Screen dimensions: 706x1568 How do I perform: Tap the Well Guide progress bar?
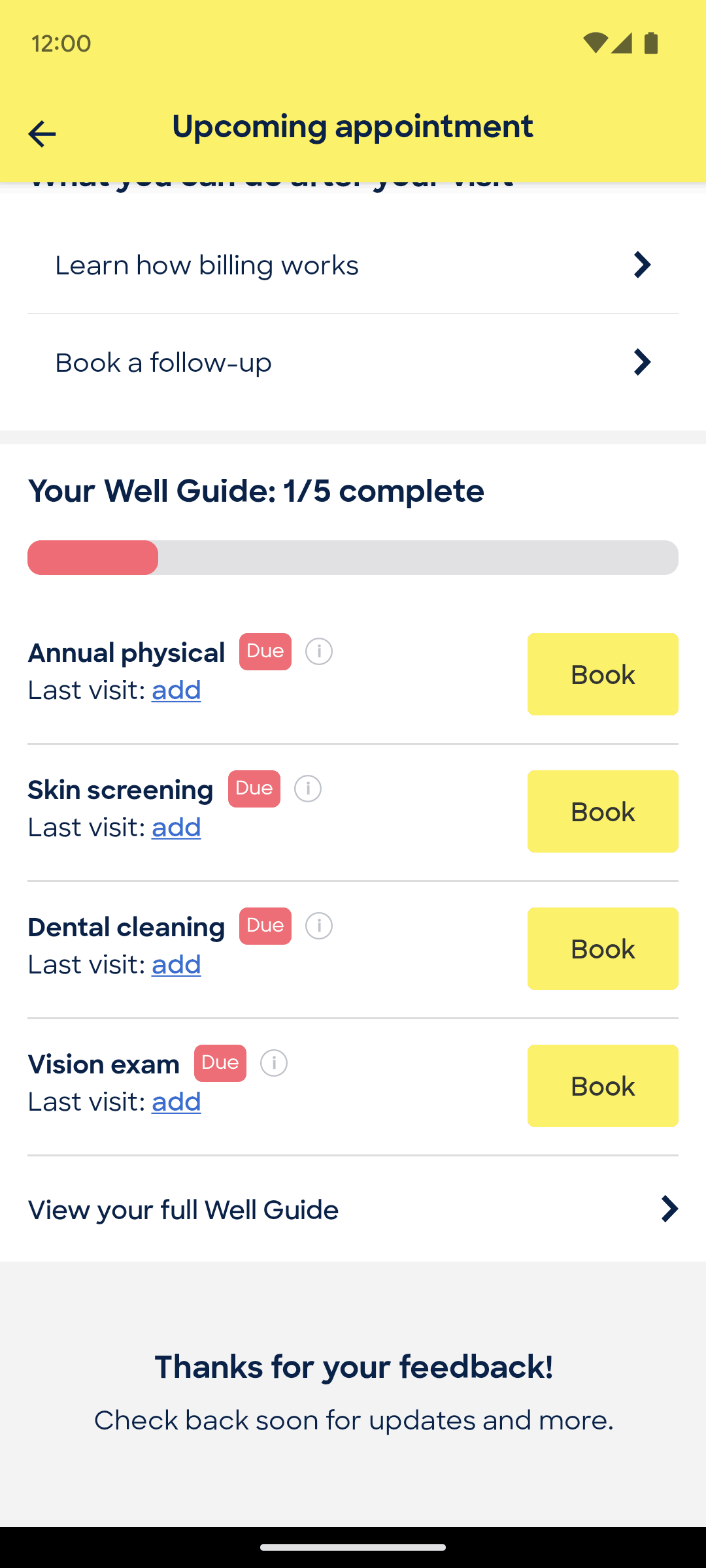[353, 557]
